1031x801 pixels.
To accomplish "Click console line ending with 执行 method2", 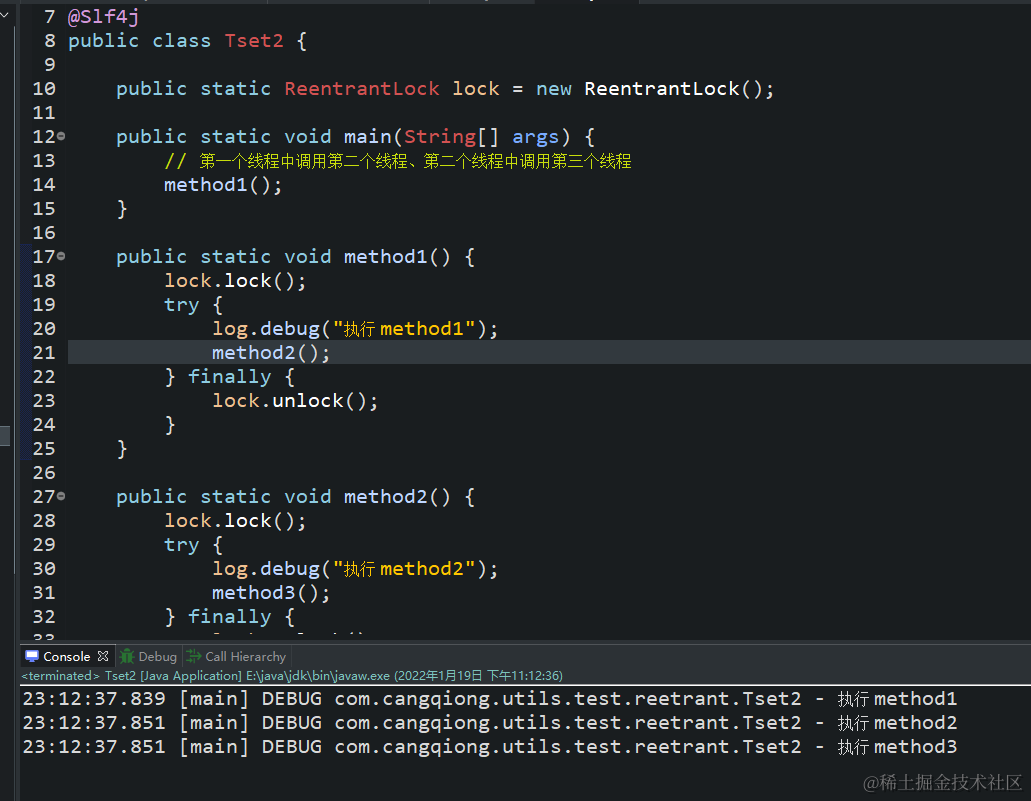I will point(490,723).
